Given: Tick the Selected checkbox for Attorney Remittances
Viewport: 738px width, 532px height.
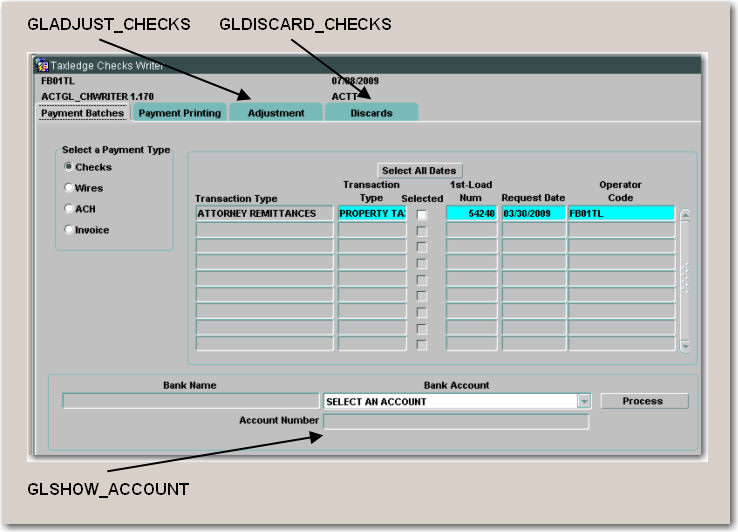Looking at the screenshot, I should click(x=422, y=214).
